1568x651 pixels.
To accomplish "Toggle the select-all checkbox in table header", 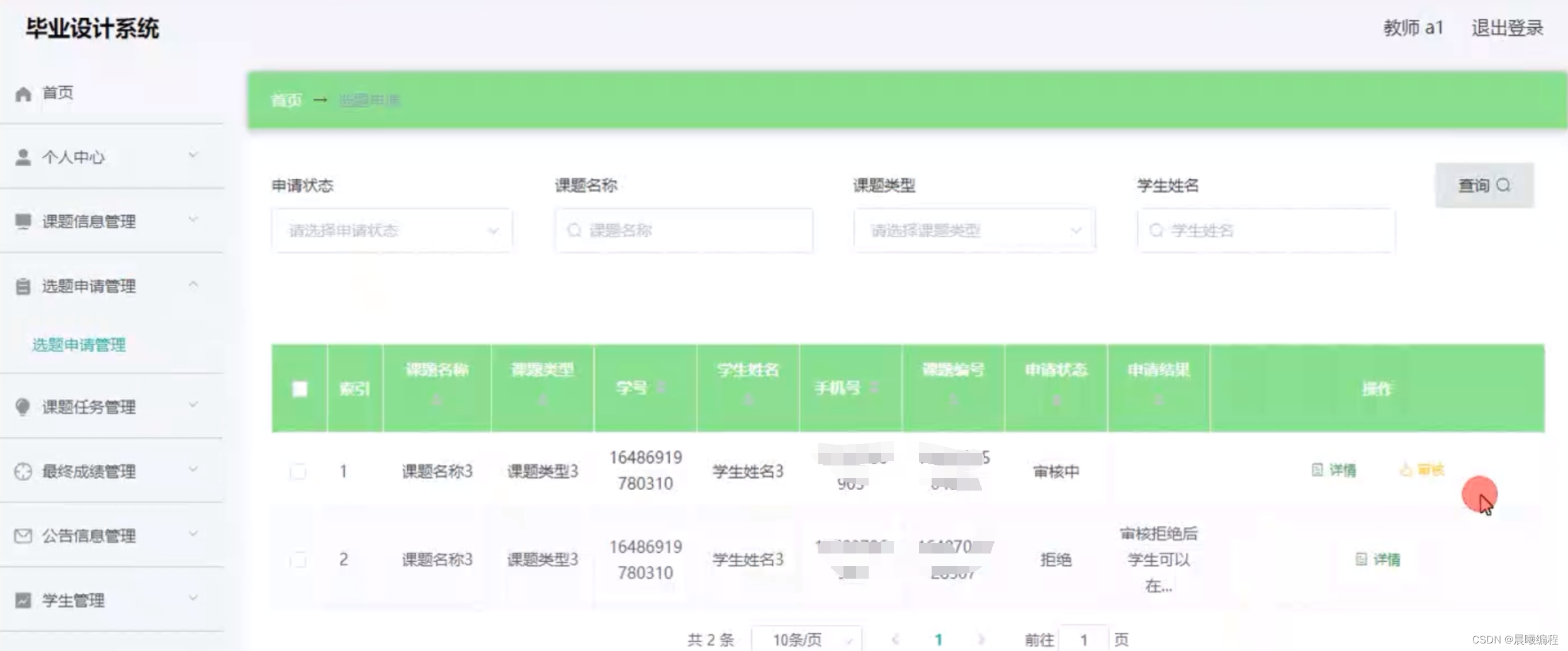I will click(300, 389).
